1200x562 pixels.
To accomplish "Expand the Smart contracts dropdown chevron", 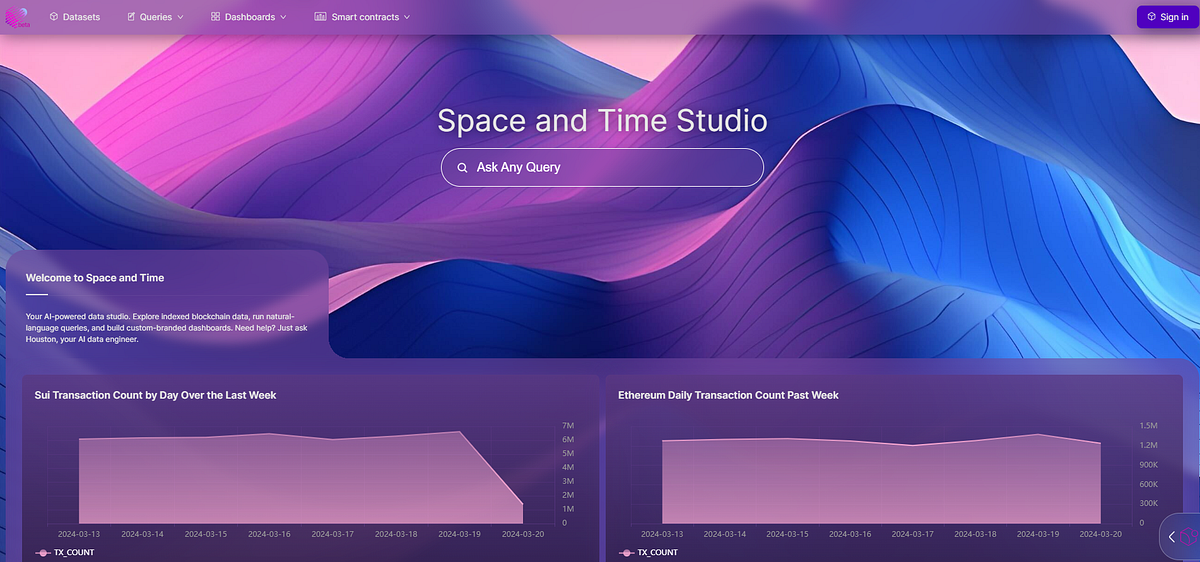I will [406, 17].
